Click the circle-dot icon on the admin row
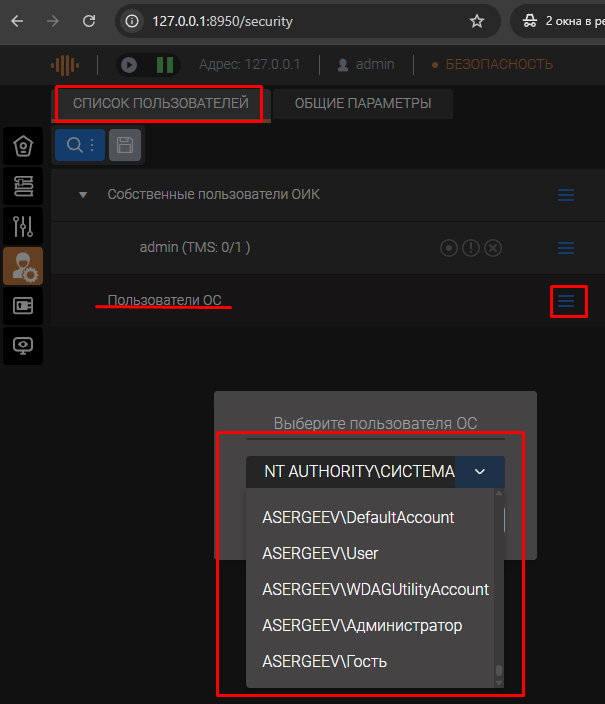The width and height of the screenshot is (605, 704). coord(449,248)
